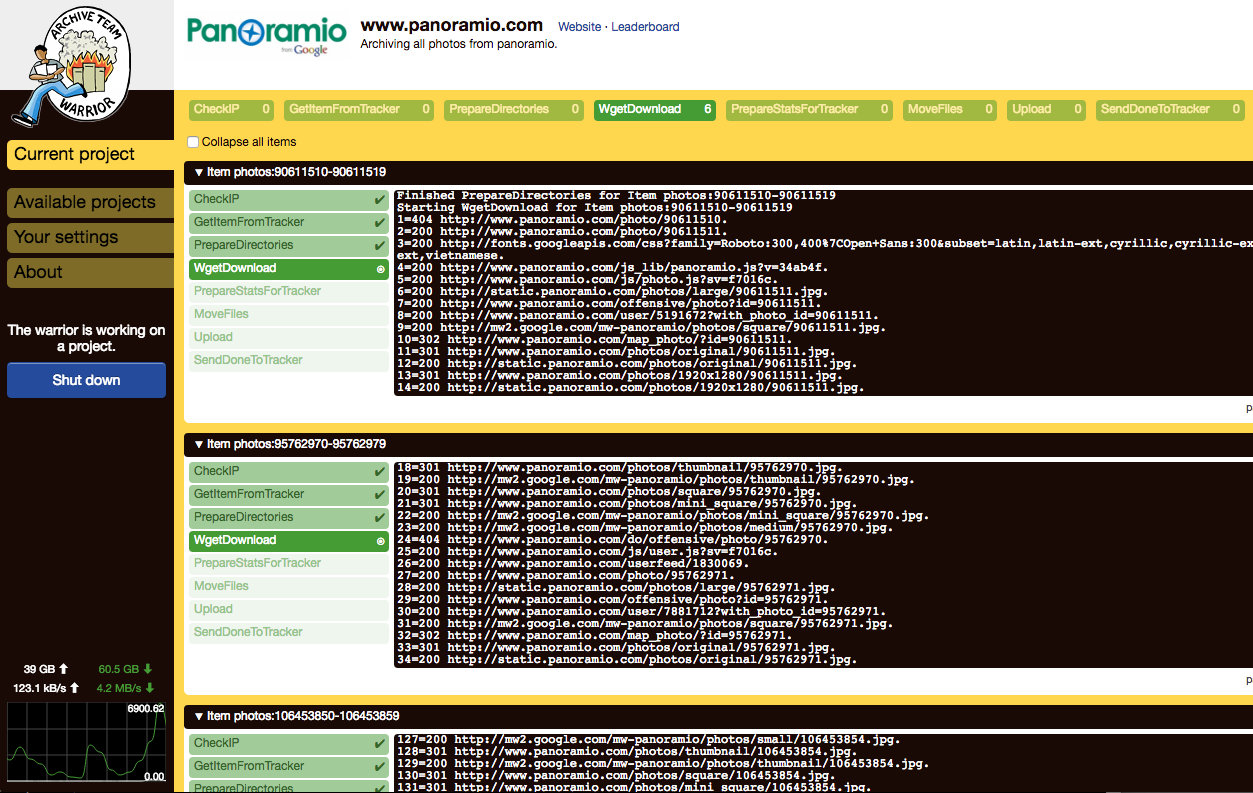Click log line "26=200 http://www.panoramio.com/userfeed/1830069."

coord(572,564)
